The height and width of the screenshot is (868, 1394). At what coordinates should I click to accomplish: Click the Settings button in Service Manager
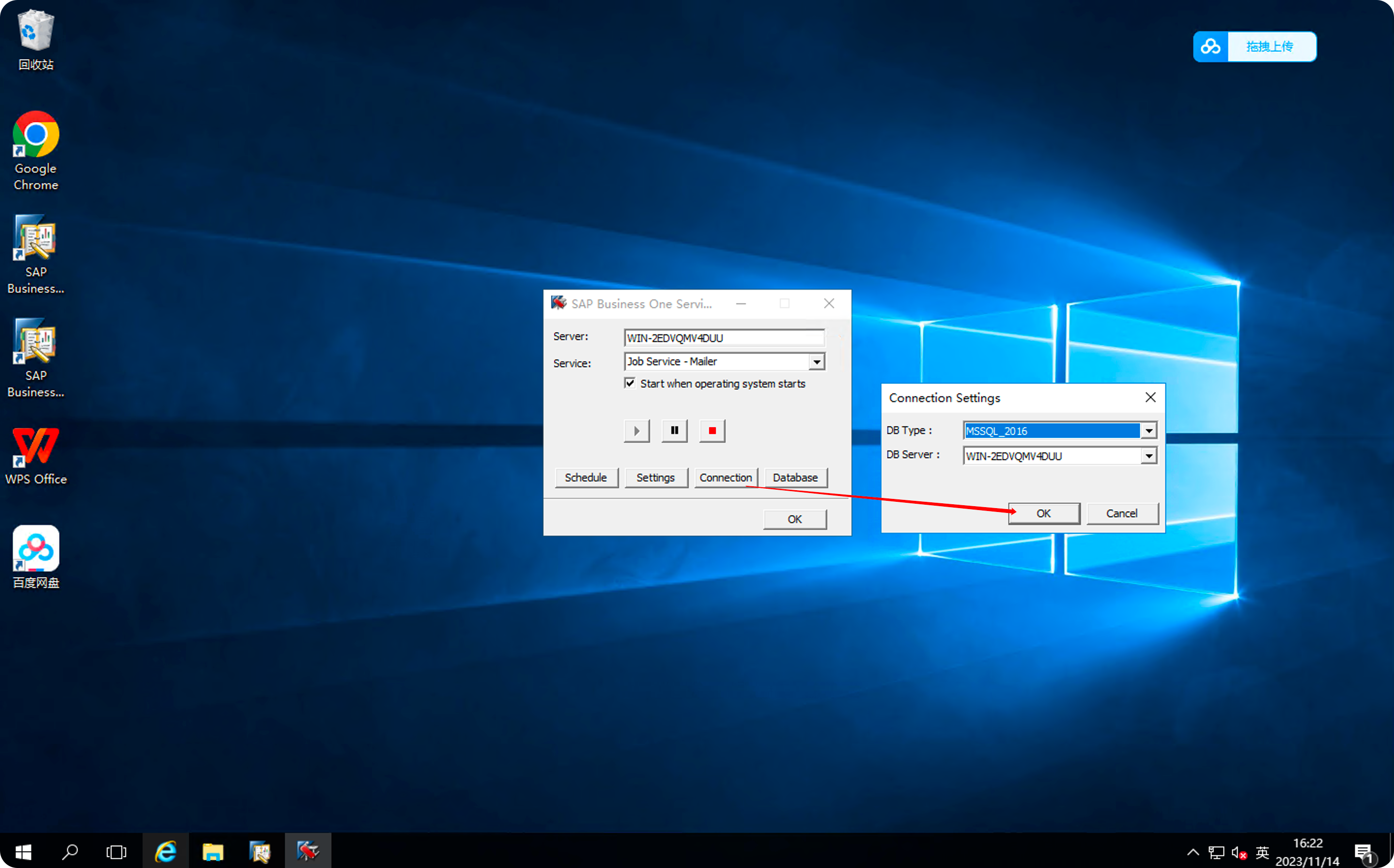(655, 478)
